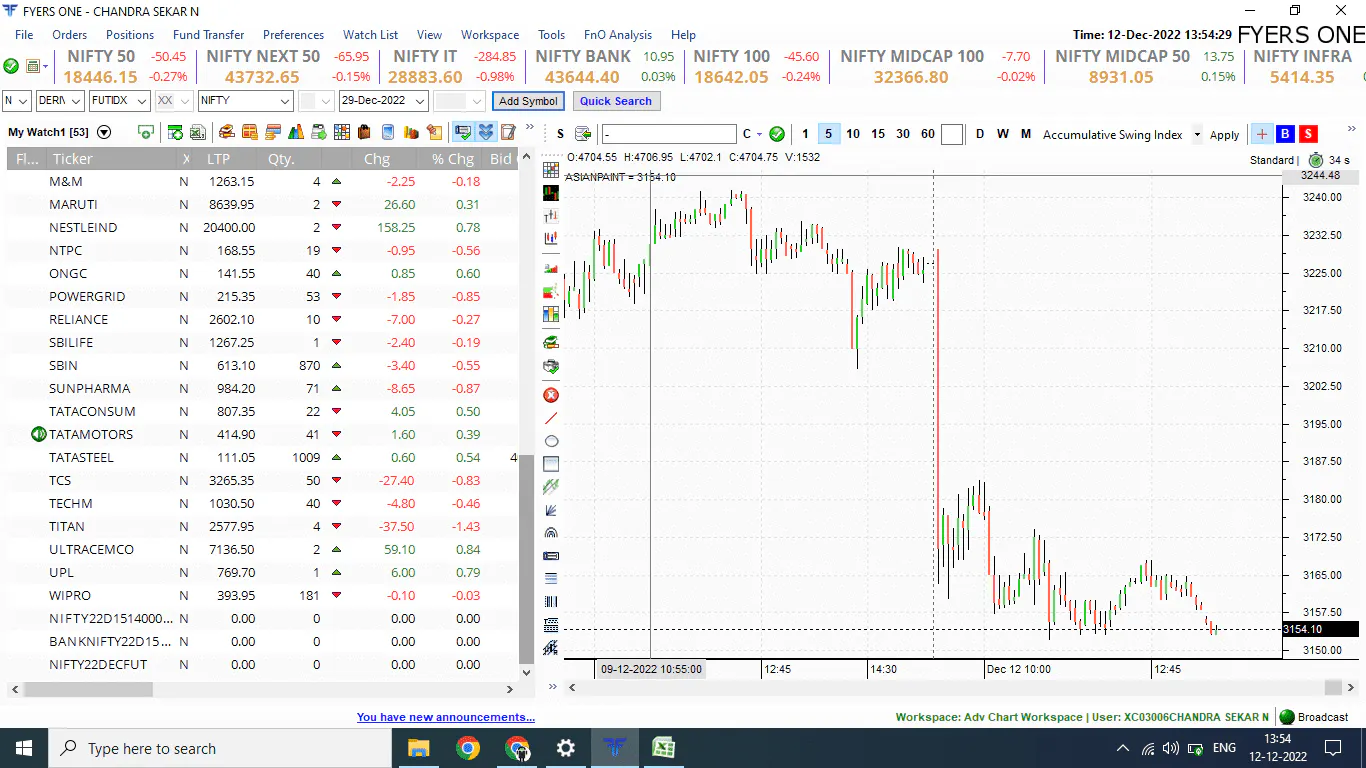This screenshot has width=1366, height=768.
Task: Open the Workspace menu
Action: point(490,34)
